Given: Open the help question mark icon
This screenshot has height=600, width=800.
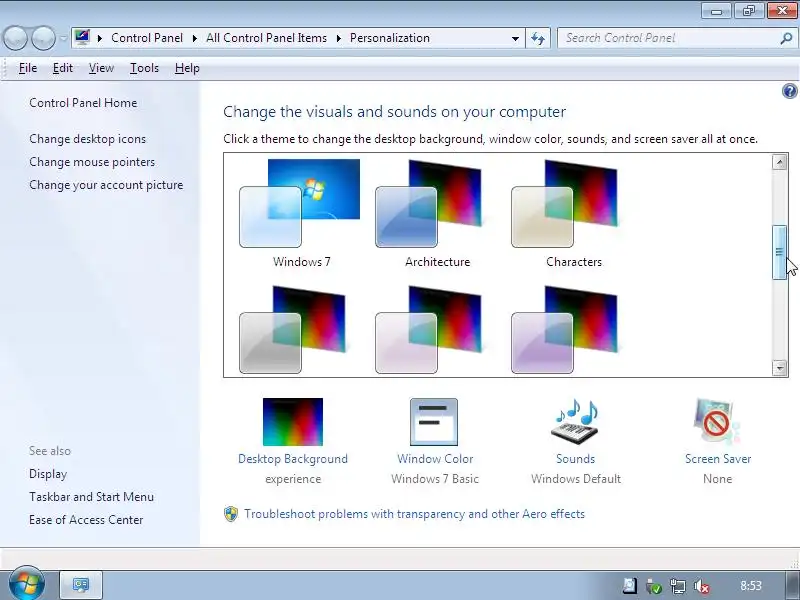Looking at the screenshot, I should [x=789, y=91].
